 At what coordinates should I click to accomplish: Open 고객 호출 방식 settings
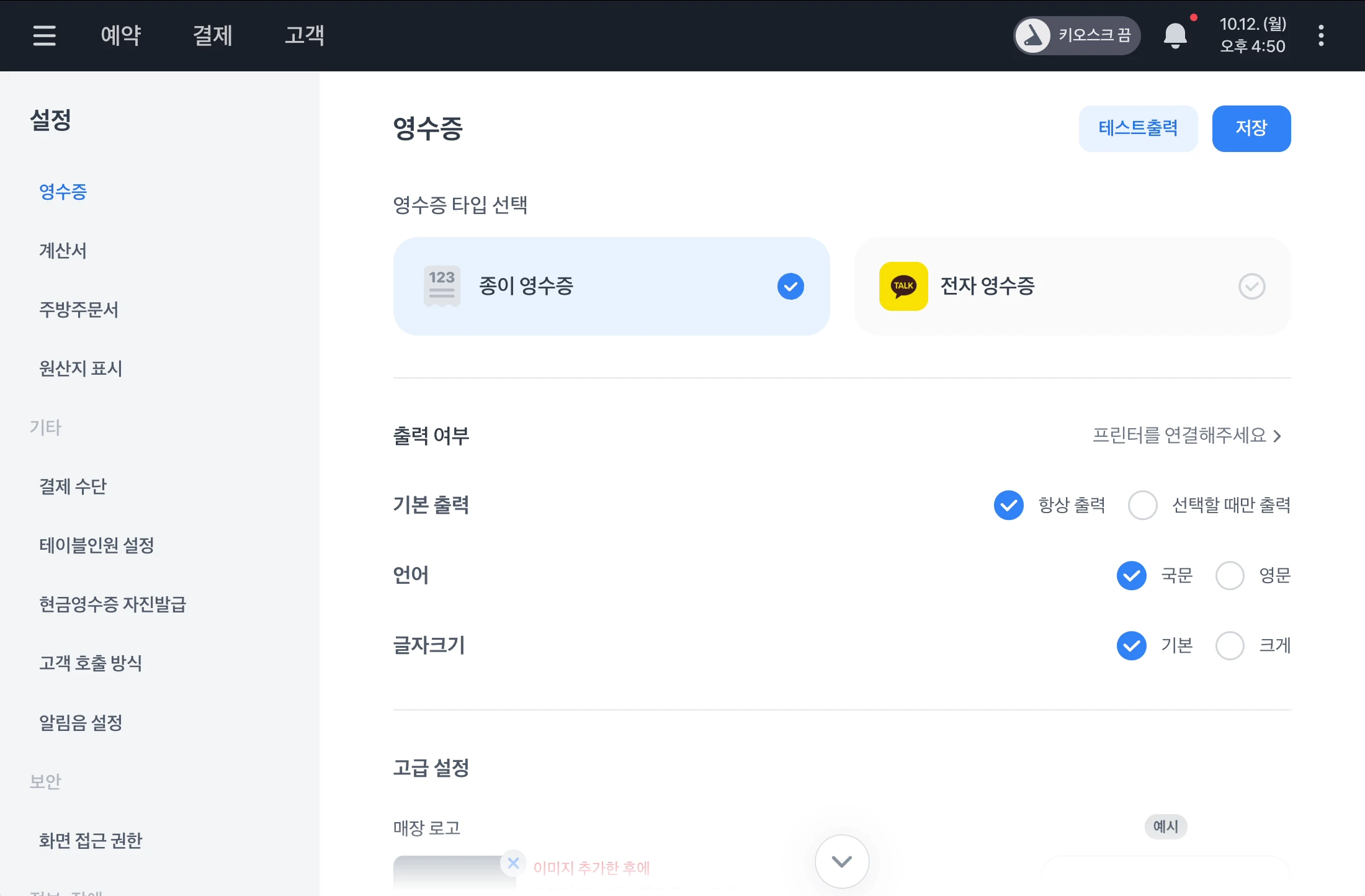(x=91, y=663)
